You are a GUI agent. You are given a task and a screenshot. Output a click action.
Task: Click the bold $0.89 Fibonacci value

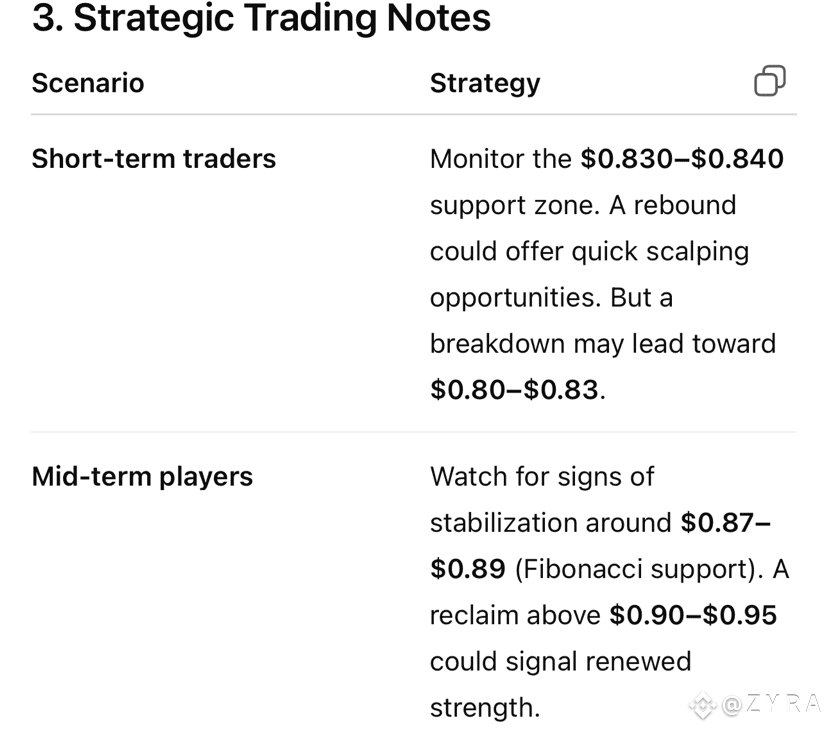(467, 569)
